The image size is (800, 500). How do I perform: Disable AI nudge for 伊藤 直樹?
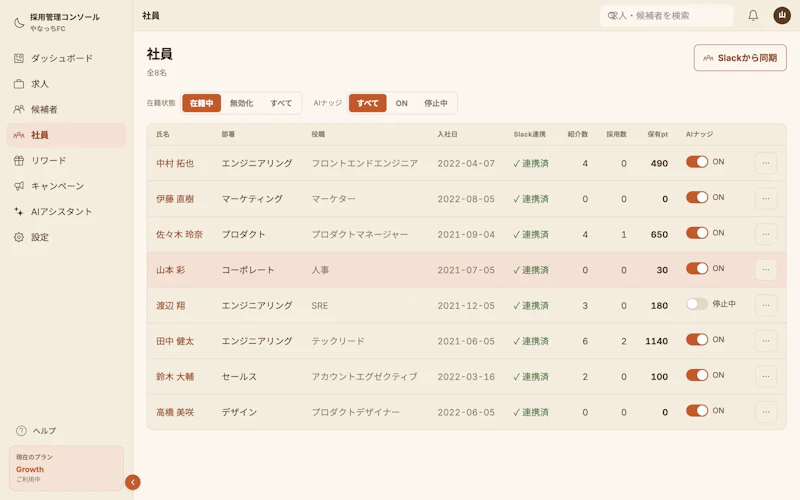tap(697, 197)
